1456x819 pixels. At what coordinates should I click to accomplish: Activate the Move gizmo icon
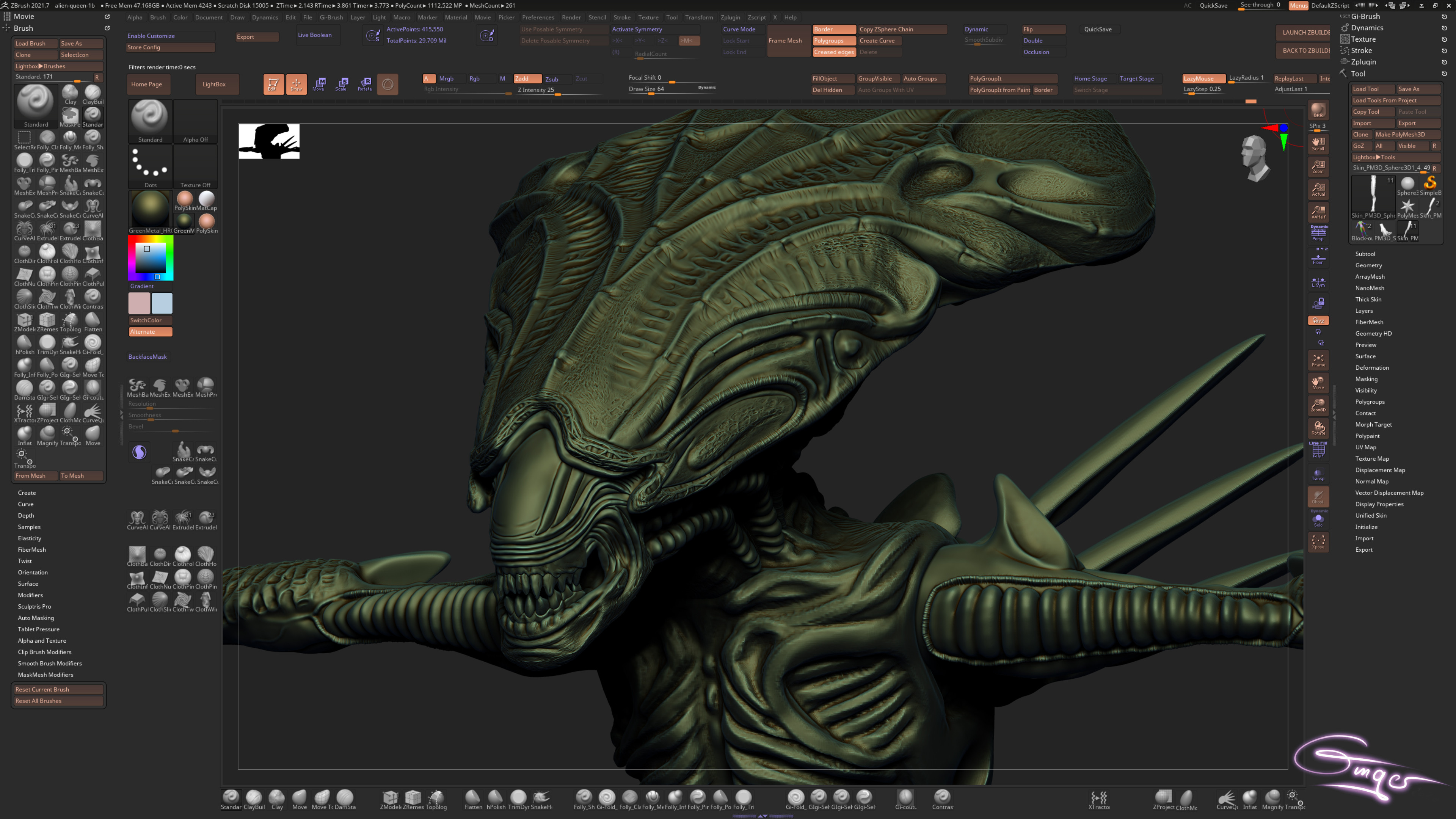pos(319,84)
